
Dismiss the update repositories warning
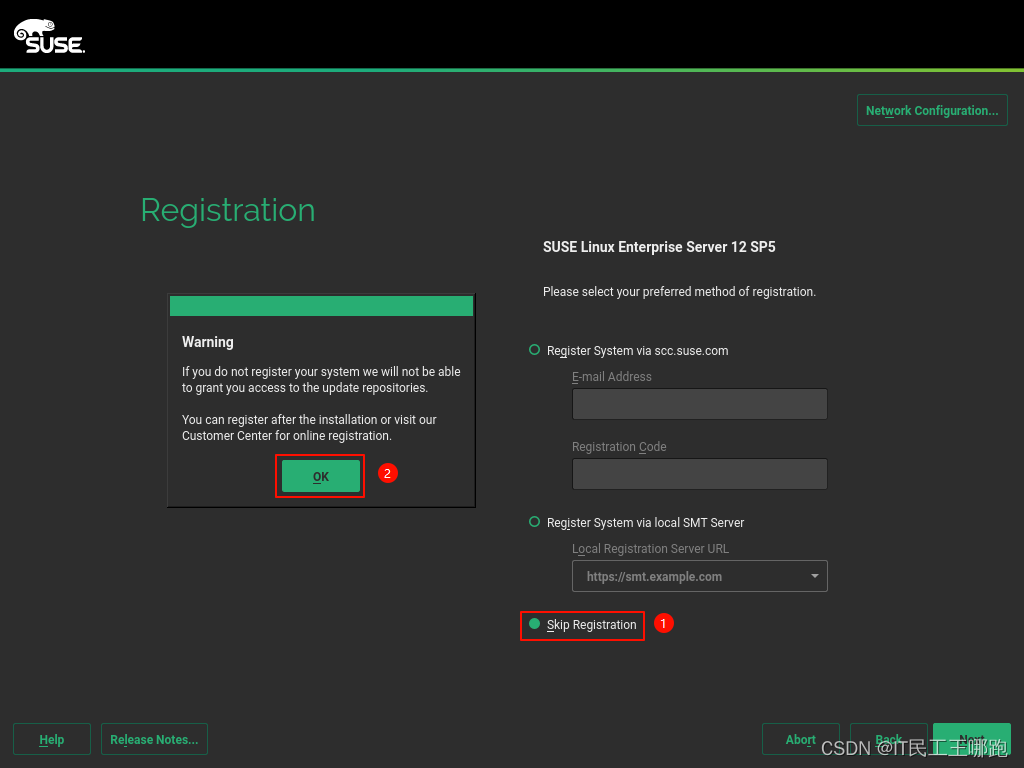pos(320,476)
